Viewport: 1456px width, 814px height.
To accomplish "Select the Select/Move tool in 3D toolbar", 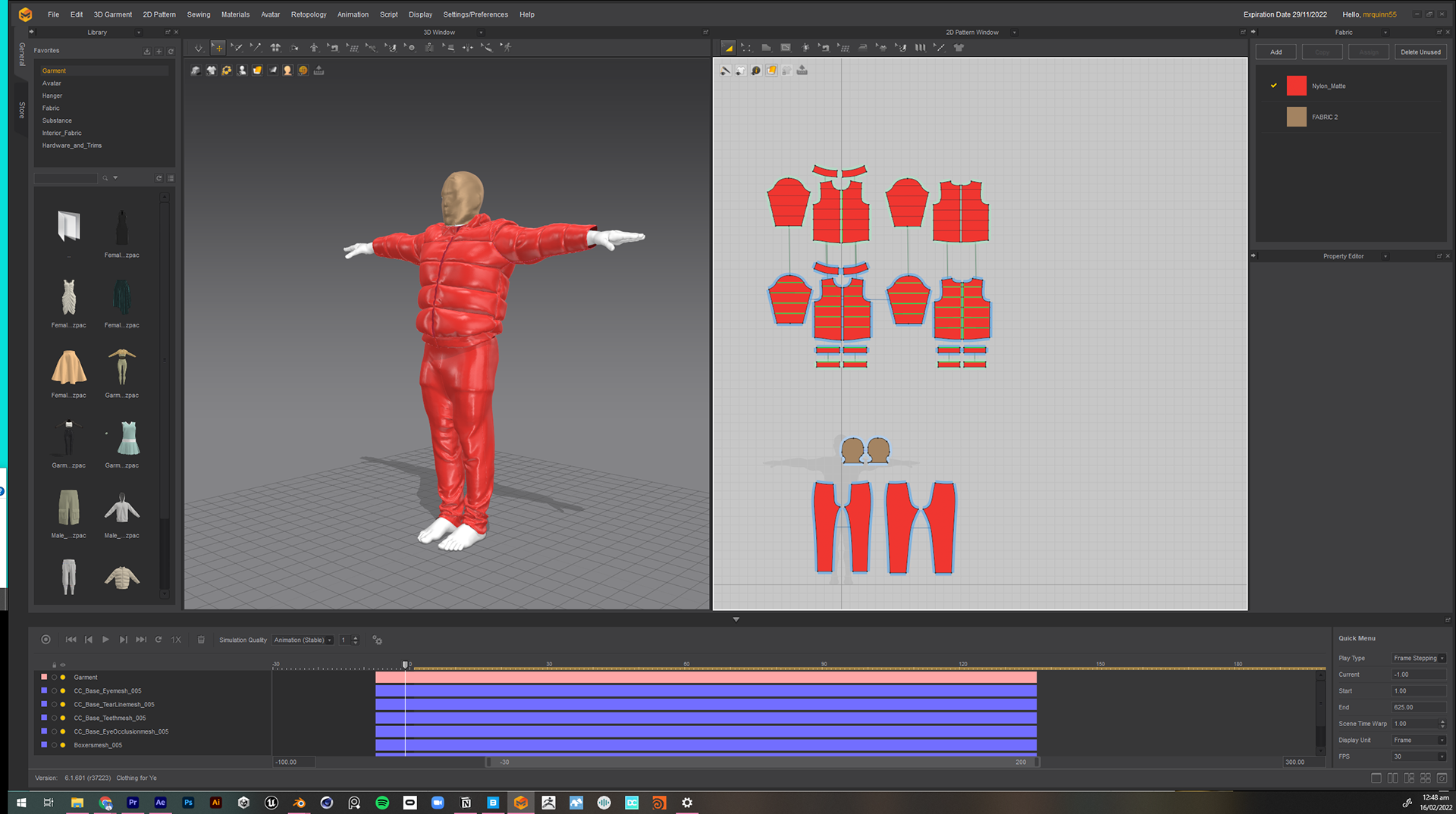I will [218, 48].
